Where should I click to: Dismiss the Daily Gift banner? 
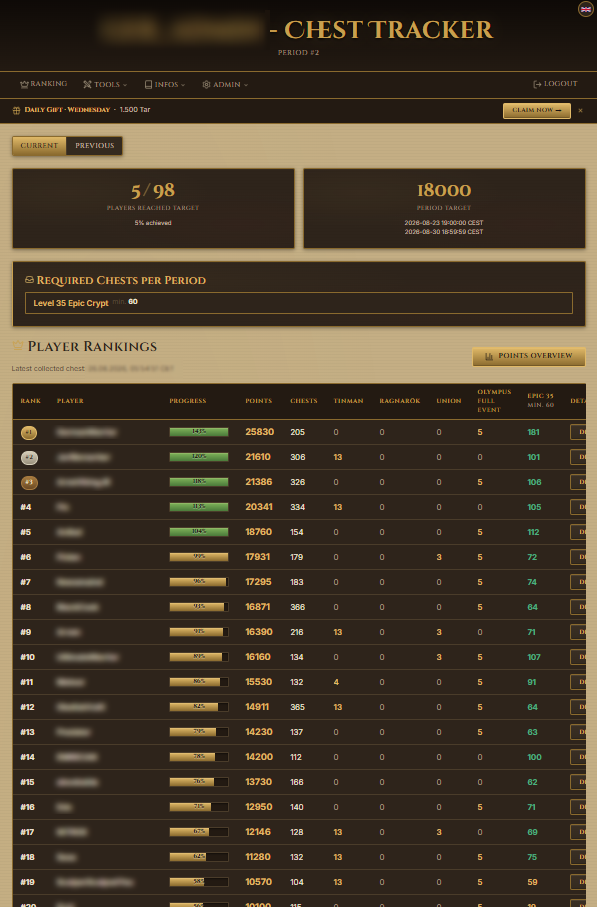click(580, 110)
